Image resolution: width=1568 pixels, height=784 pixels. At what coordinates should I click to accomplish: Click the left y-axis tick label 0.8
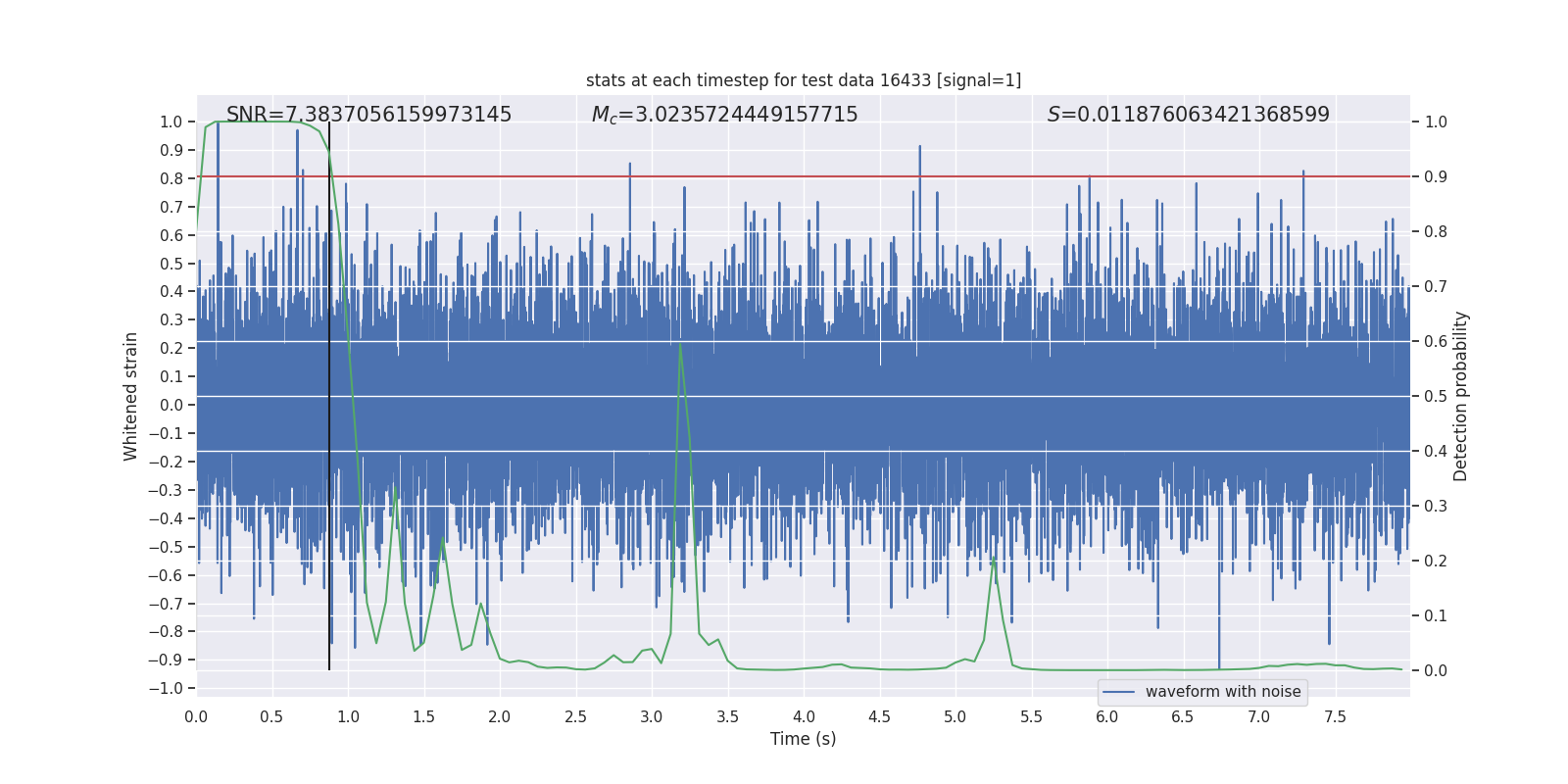pyautogui.click(x=171, y=178)
